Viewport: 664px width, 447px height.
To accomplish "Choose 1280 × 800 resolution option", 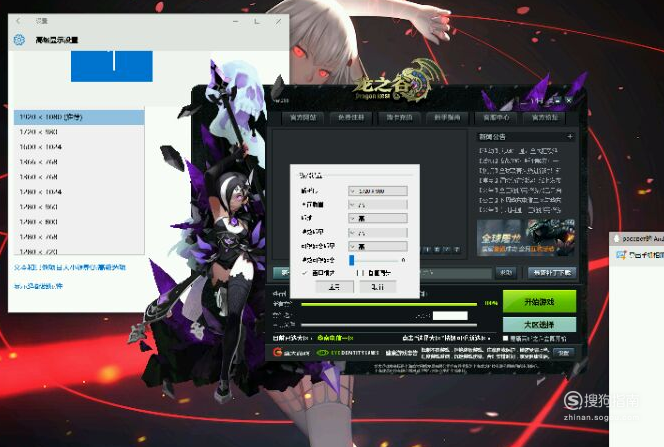I will tap(79, 222).
